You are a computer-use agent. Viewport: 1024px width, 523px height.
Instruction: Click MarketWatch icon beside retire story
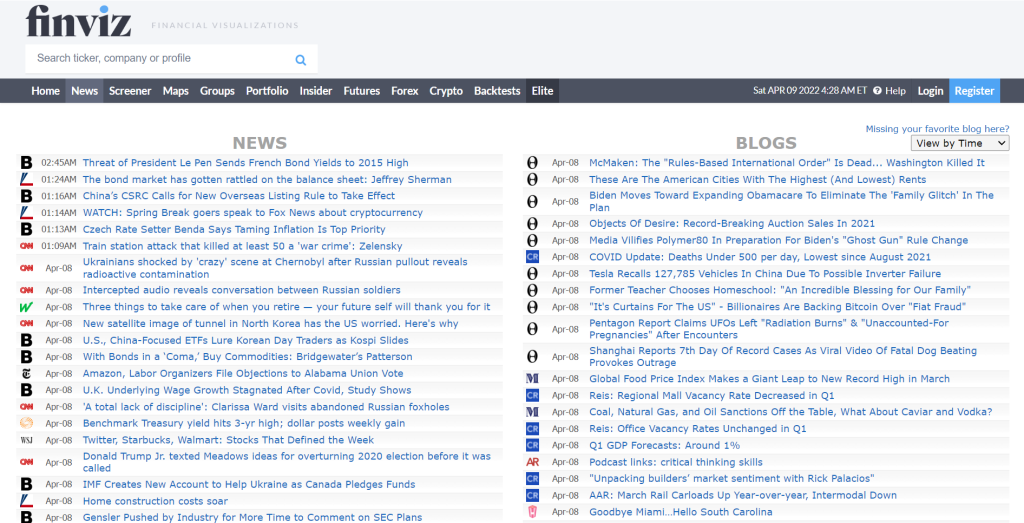(x=26, y=307)
